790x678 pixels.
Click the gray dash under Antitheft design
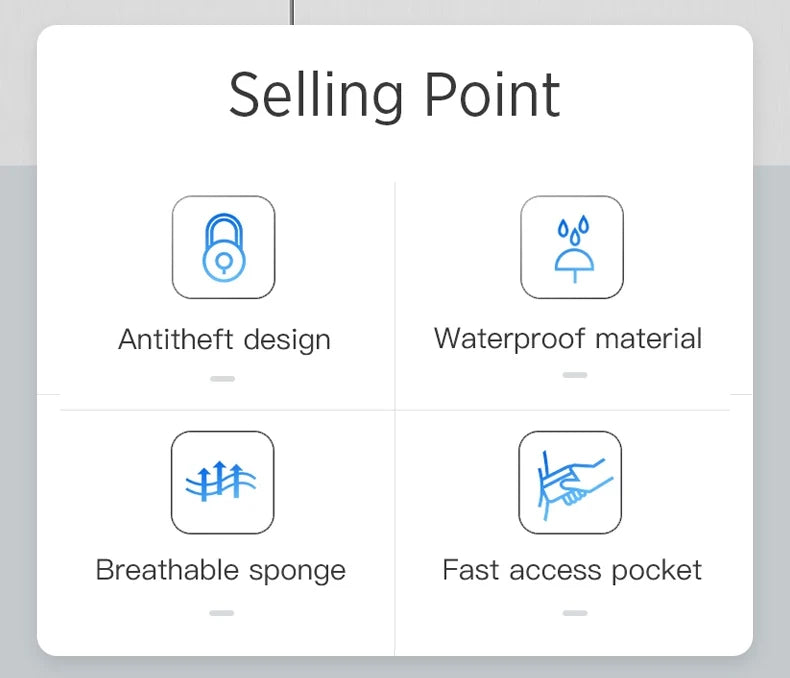[223, 379]
